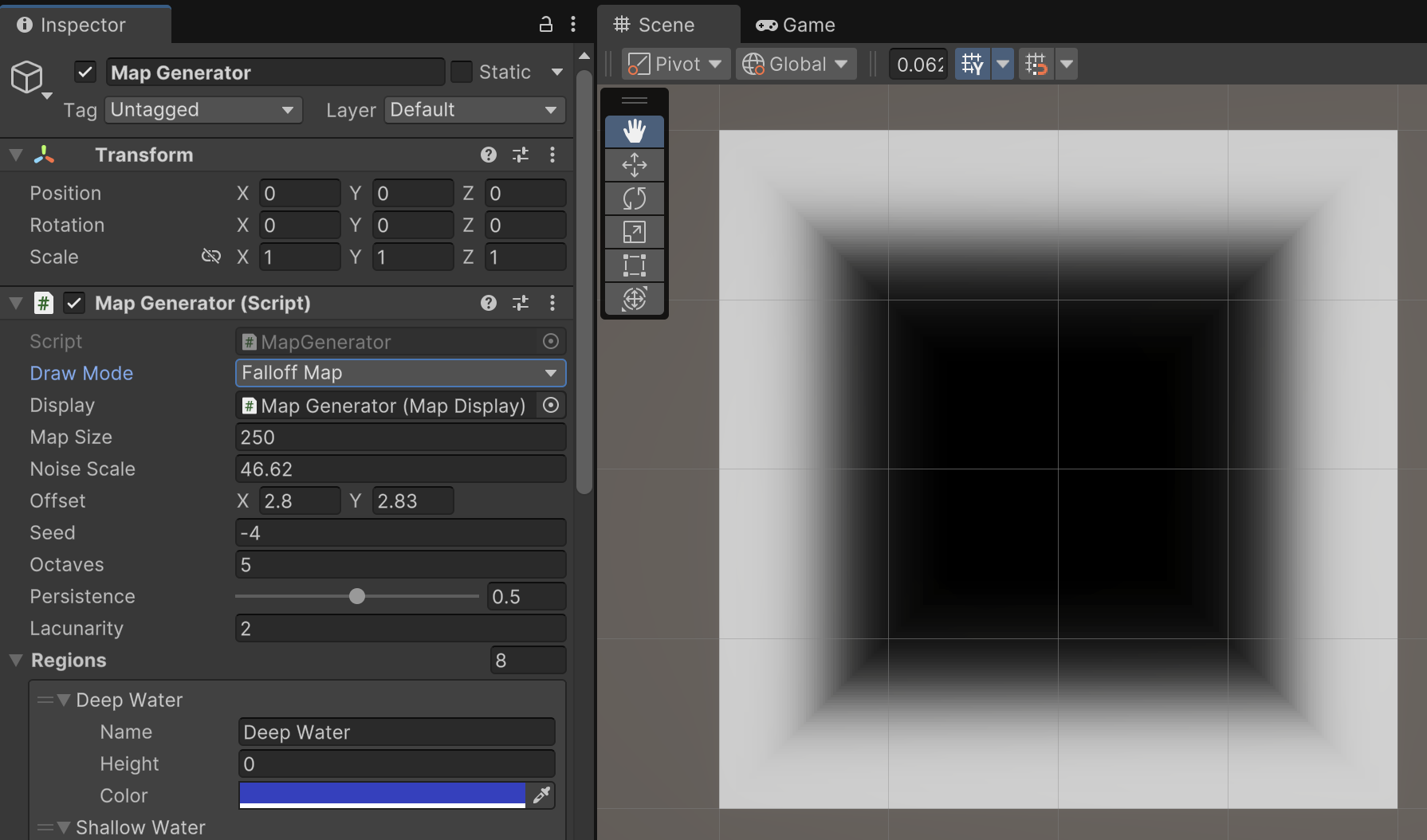Open Transform component help icon

click(489, 155)
